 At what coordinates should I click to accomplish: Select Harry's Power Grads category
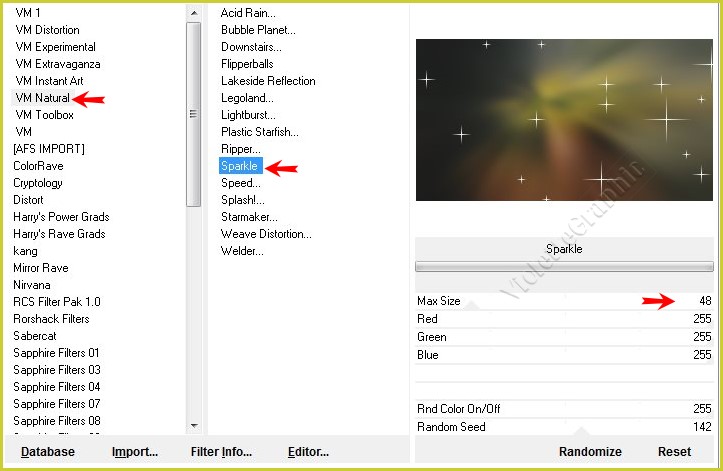pos(61,217)
